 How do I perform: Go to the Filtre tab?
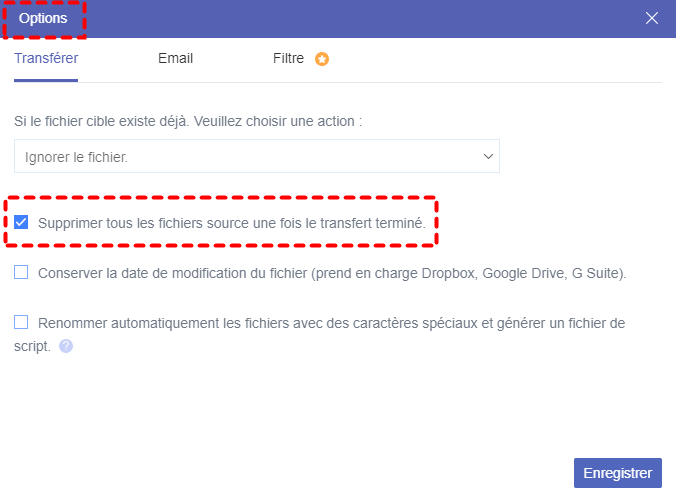(288, 58)
